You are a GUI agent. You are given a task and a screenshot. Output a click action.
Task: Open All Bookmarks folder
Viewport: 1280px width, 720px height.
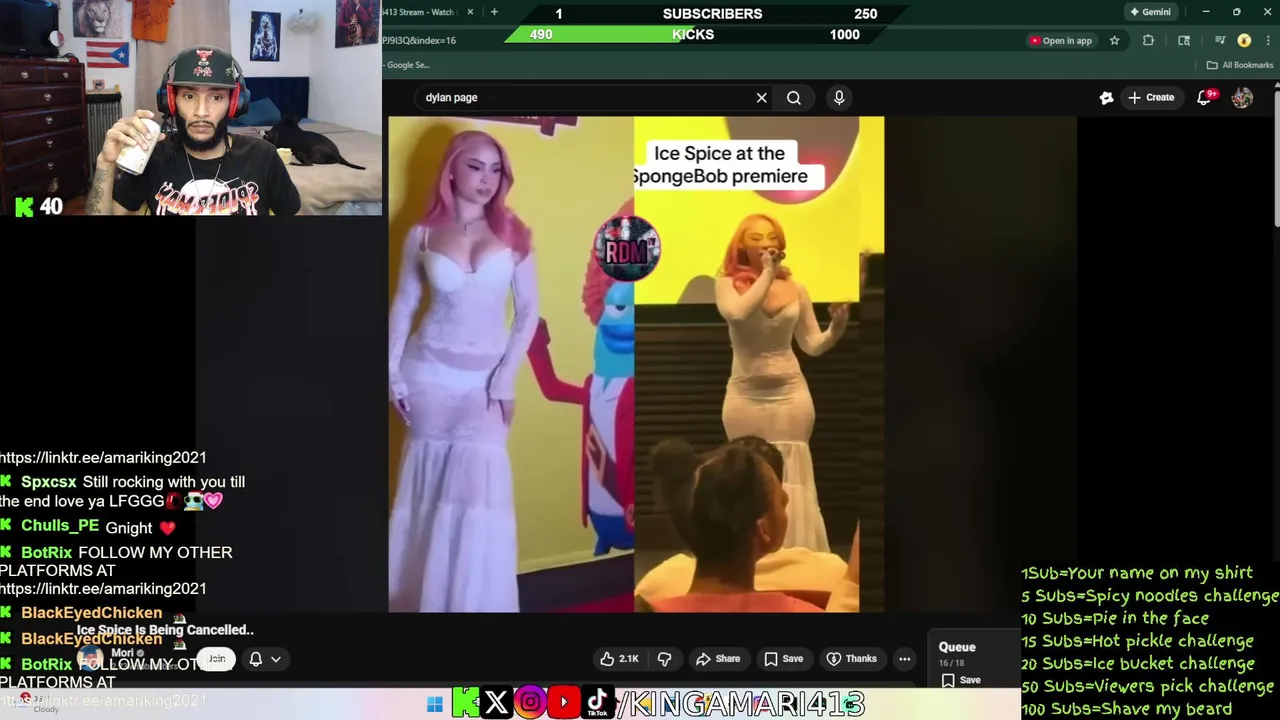1240,65
